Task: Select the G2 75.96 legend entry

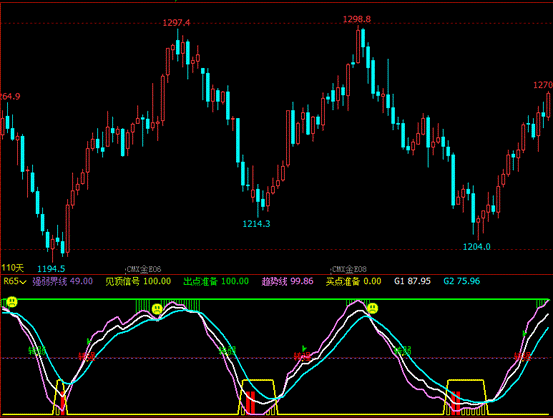Action: 462,281
